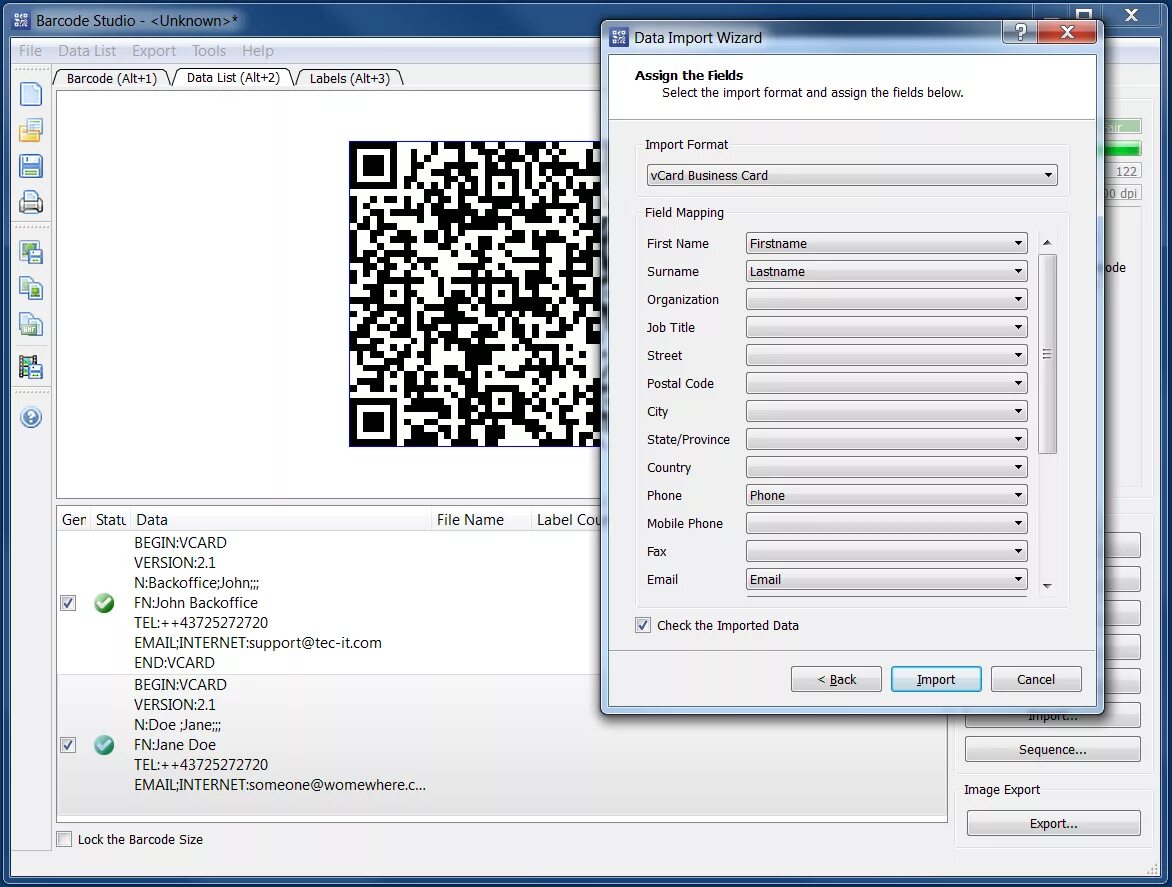Click the Import button in wizard

(936, 679)
